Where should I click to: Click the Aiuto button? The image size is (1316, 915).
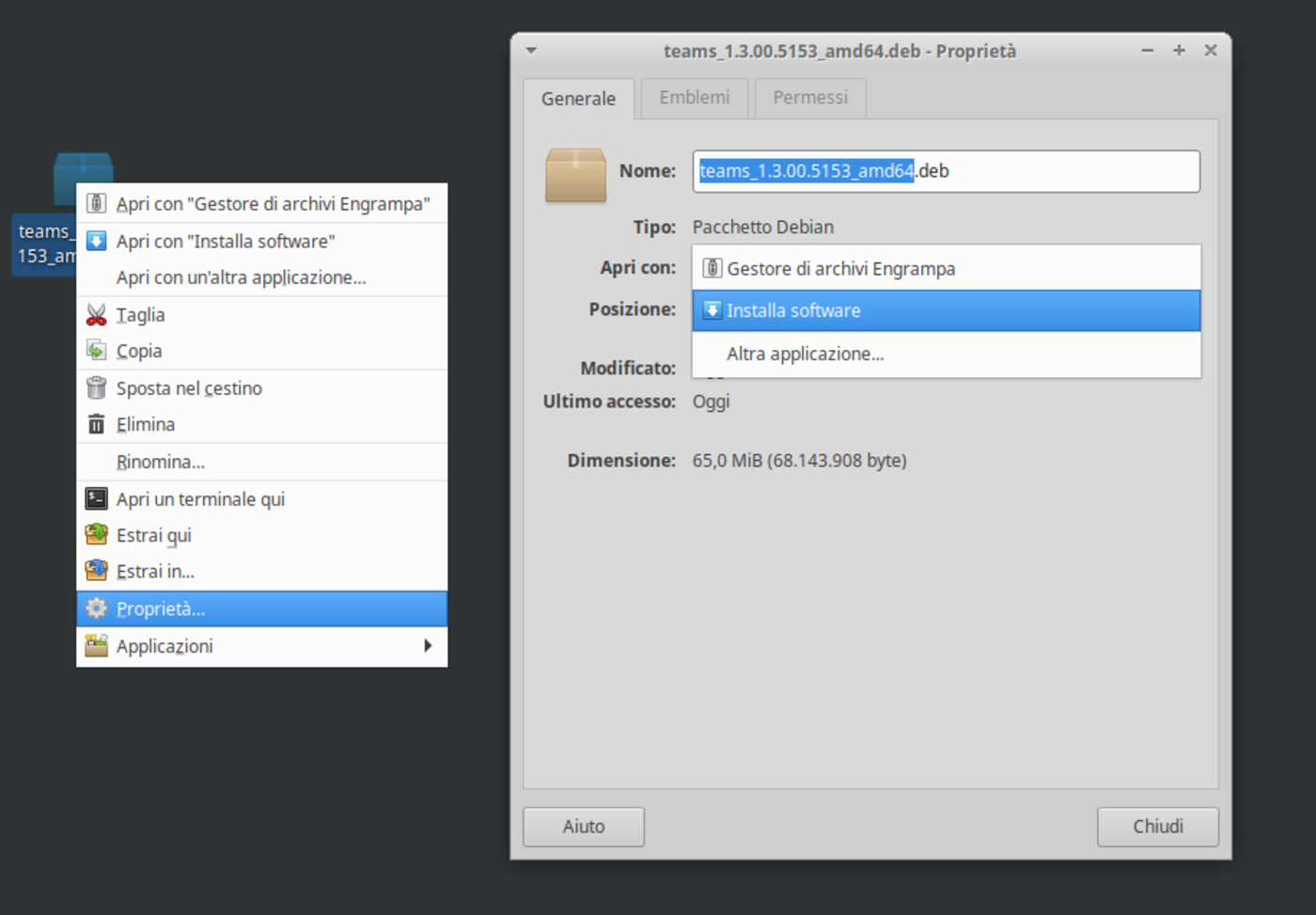[x=583, y=826]
